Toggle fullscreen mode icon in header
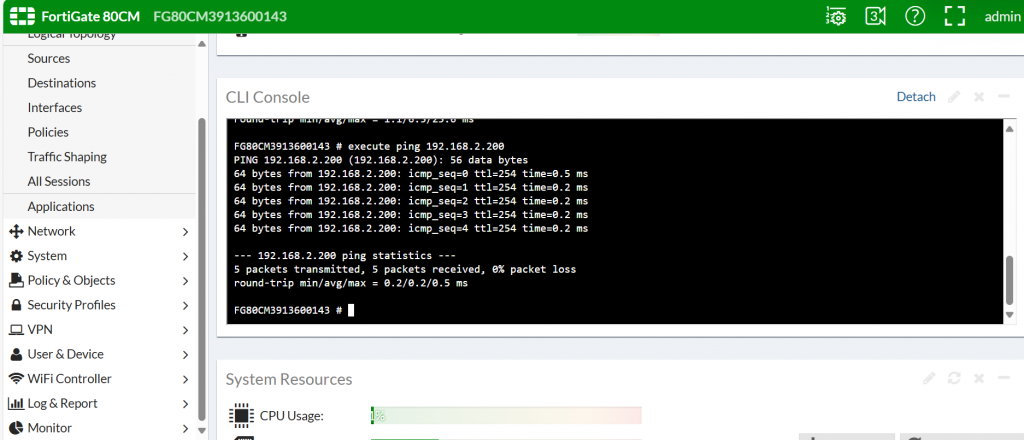This screenshot has width=1024, height=440. tap(955, 16)
